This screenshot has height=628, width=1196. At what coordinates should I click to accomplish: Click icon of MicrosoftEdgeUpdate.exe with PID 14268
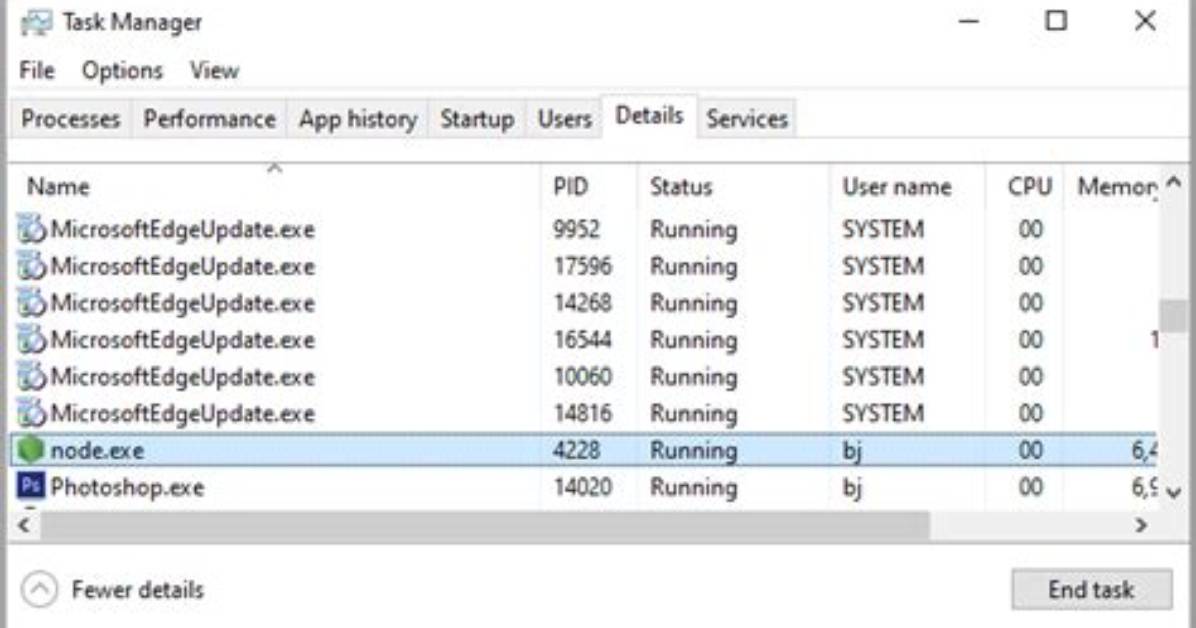[31, 303]
